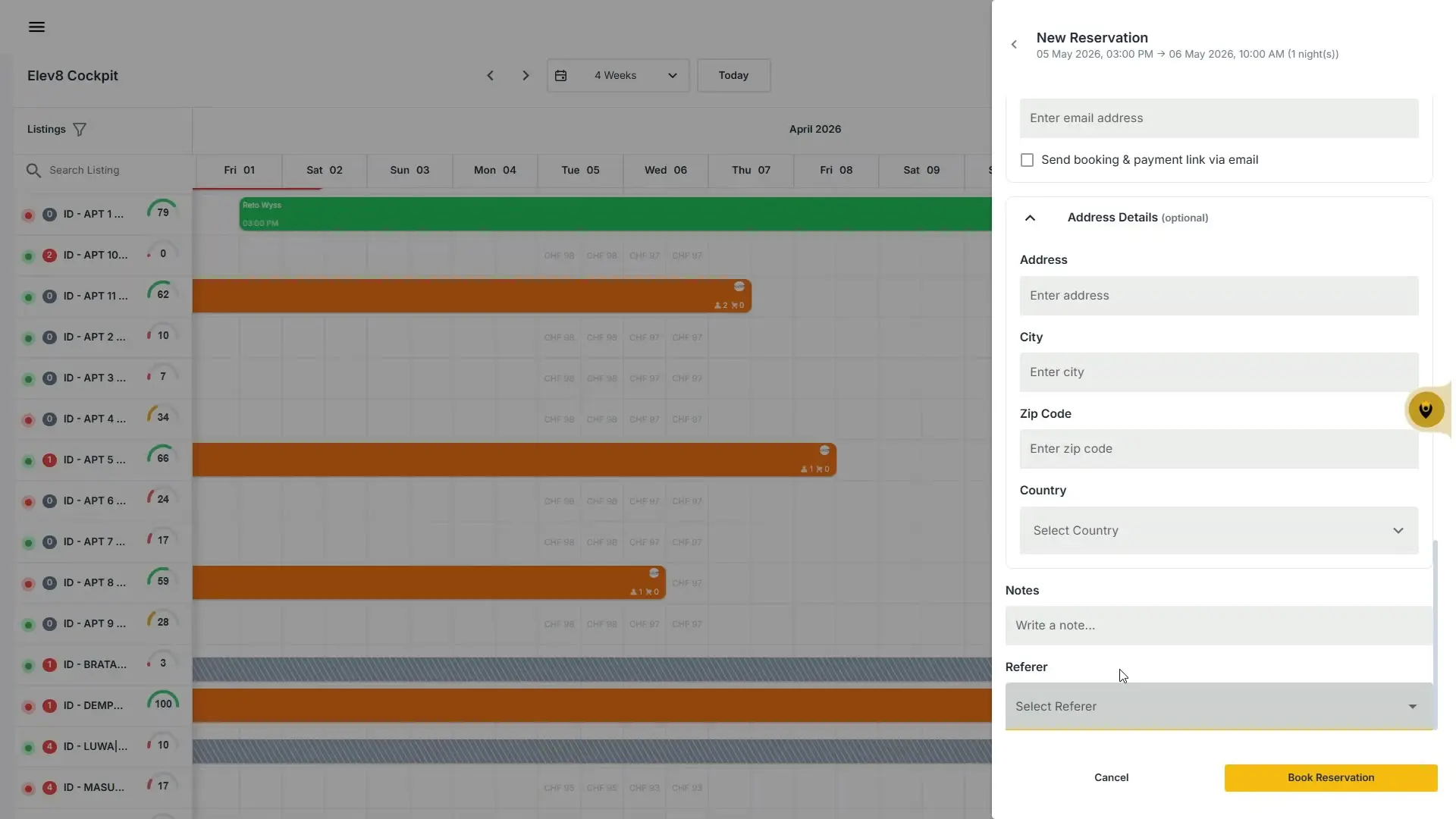Select the ID - BRATA listing
The width and height of the screenshot is (1456, 819).
[95, 665]
